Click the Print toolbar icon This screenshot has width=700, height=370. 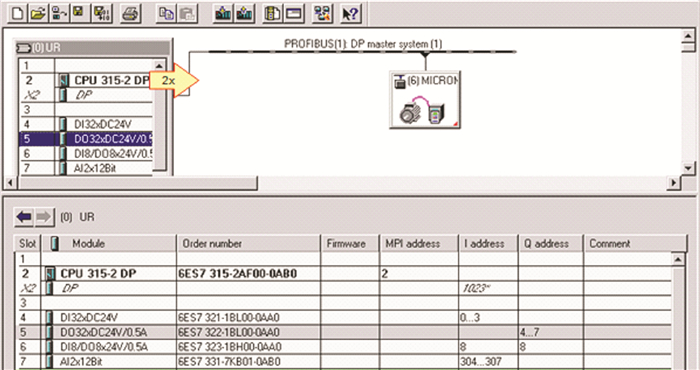(130, 14)
